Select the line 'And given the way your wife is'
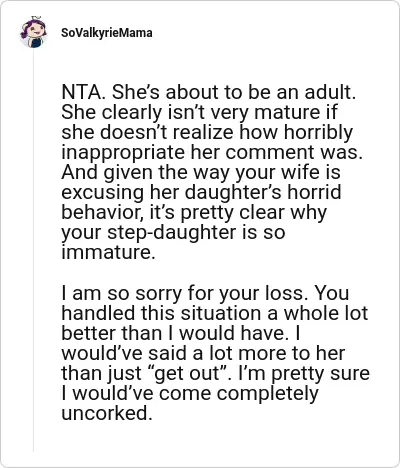The height and width of the screenshot is (468, 400). click(201, 172)
